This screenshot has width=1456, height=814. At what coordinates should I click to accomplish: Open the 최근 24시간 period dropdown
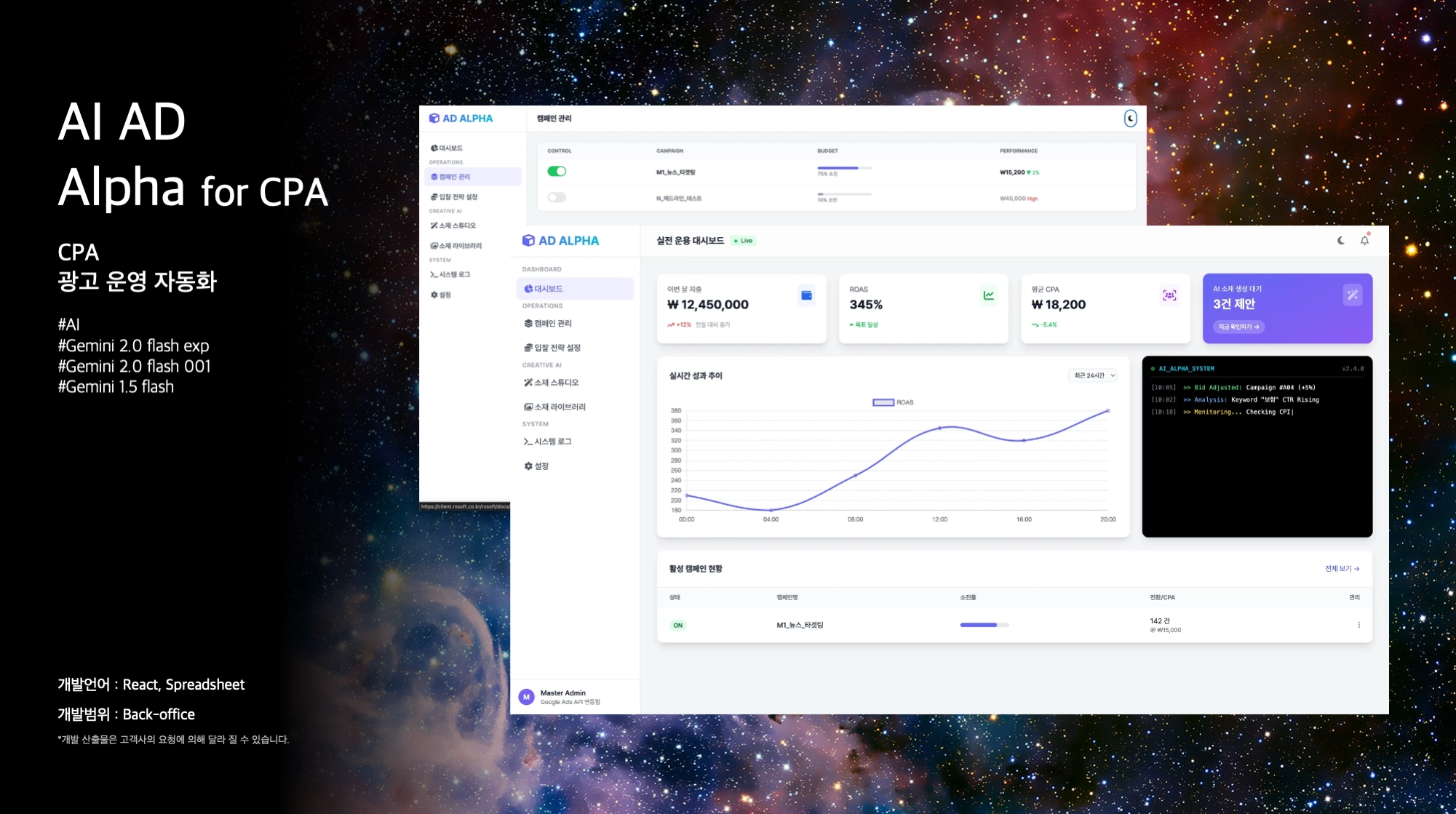point(1094,376)
